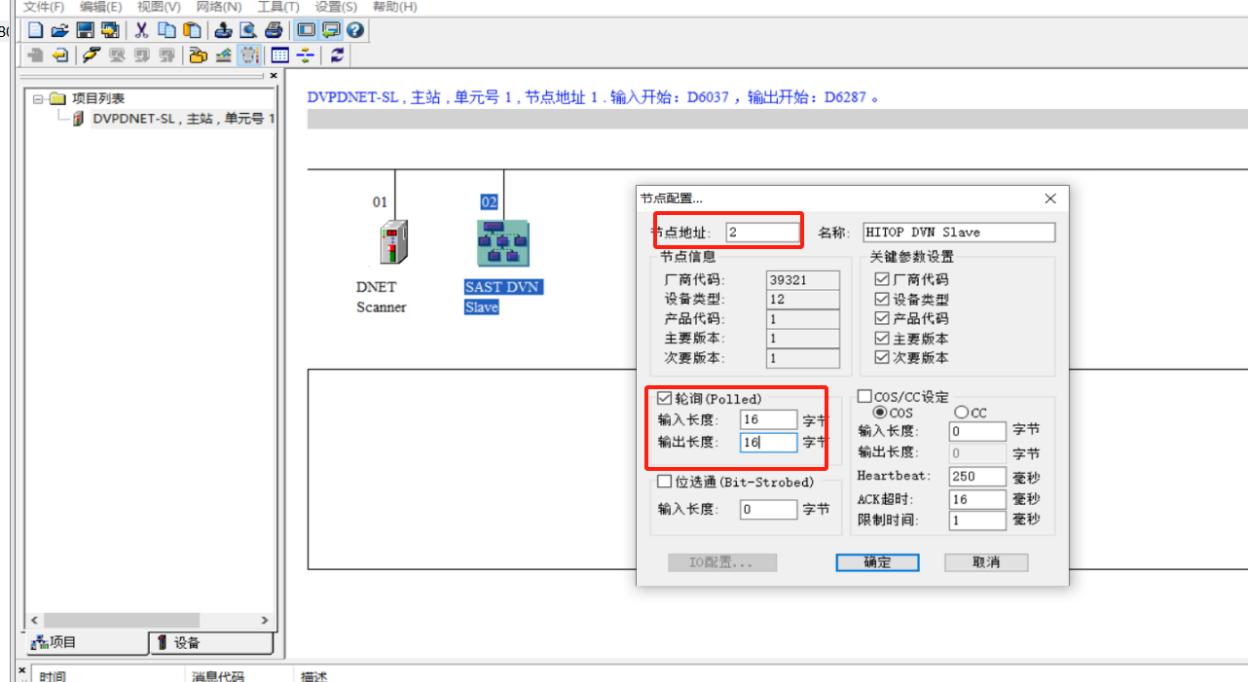The image size is (1248, 682).
Task: Uncheck the 次要版本 key parameter checkbox
Action: coord(881,357)
